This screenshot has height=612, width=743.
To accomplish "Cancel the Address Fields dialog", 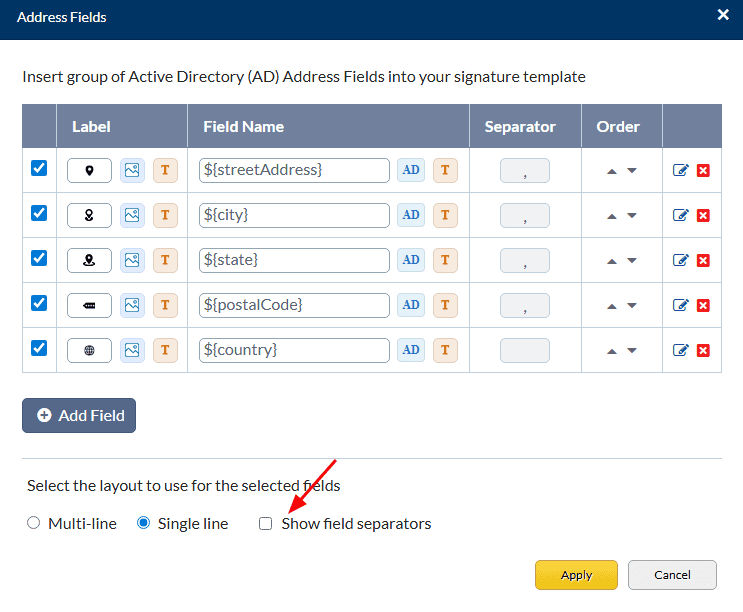I will point(672,575).
